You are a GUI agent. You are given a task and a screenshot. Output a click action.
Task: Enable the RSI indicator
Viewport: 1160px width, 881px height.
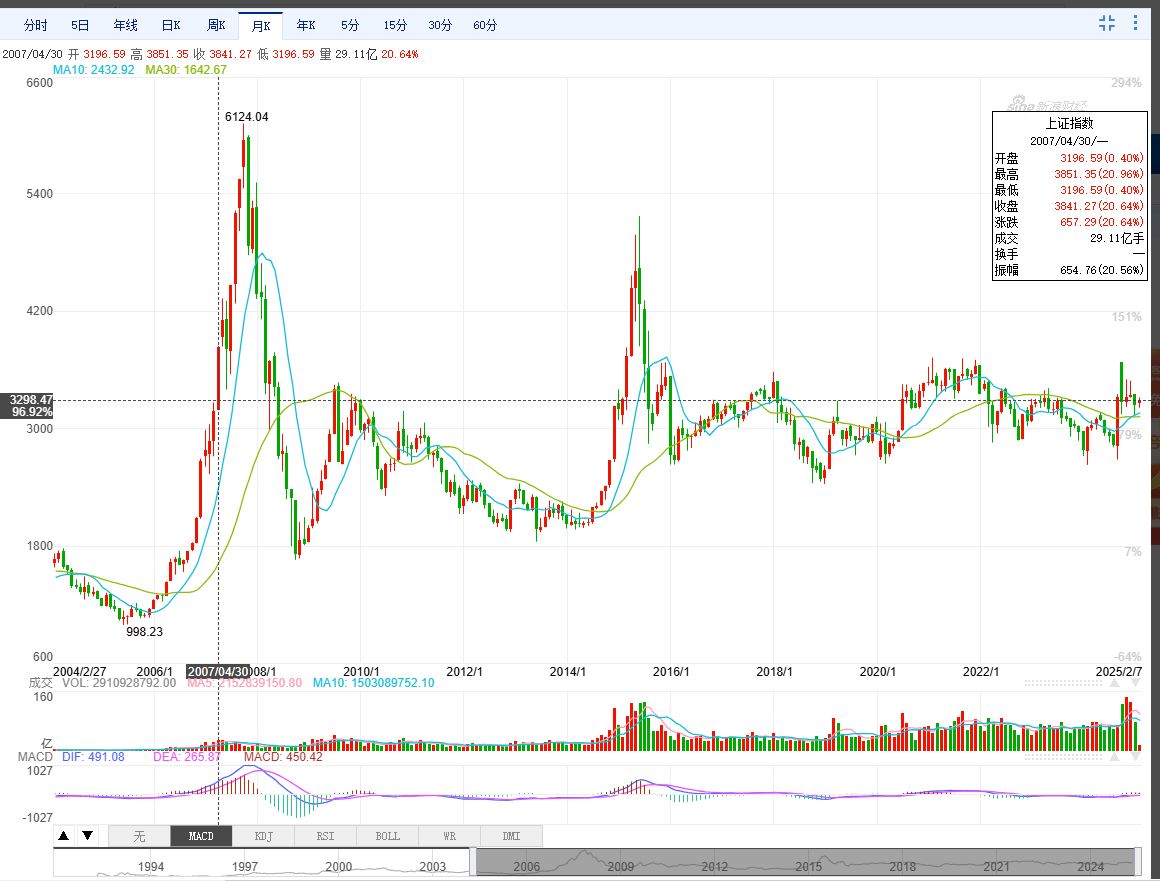point(325,836)
